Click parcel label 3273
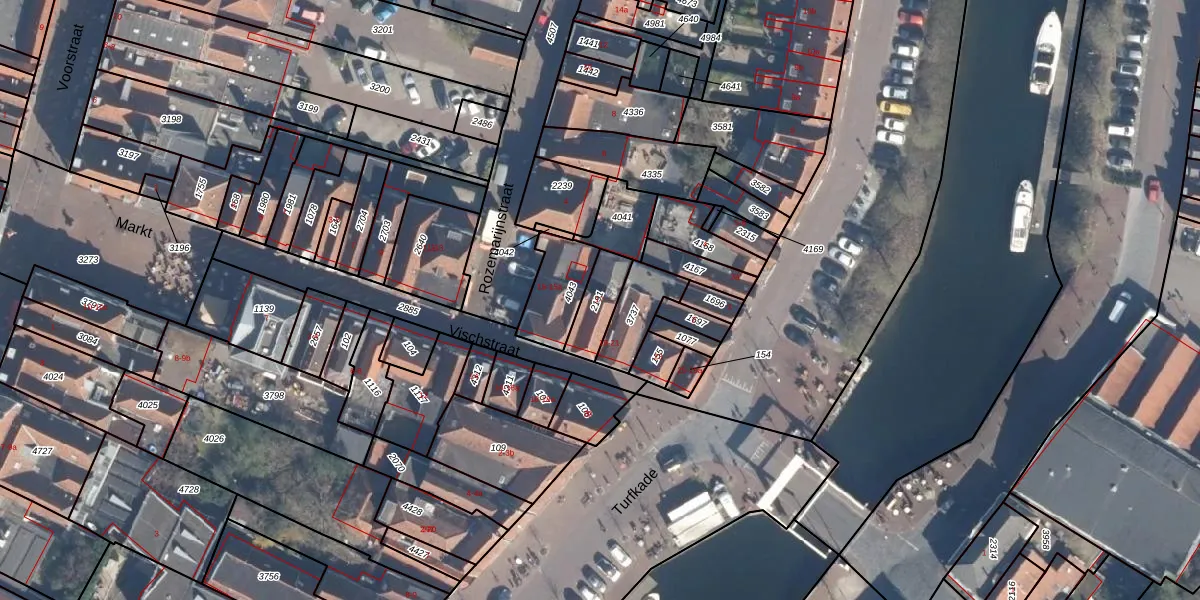 88,260
